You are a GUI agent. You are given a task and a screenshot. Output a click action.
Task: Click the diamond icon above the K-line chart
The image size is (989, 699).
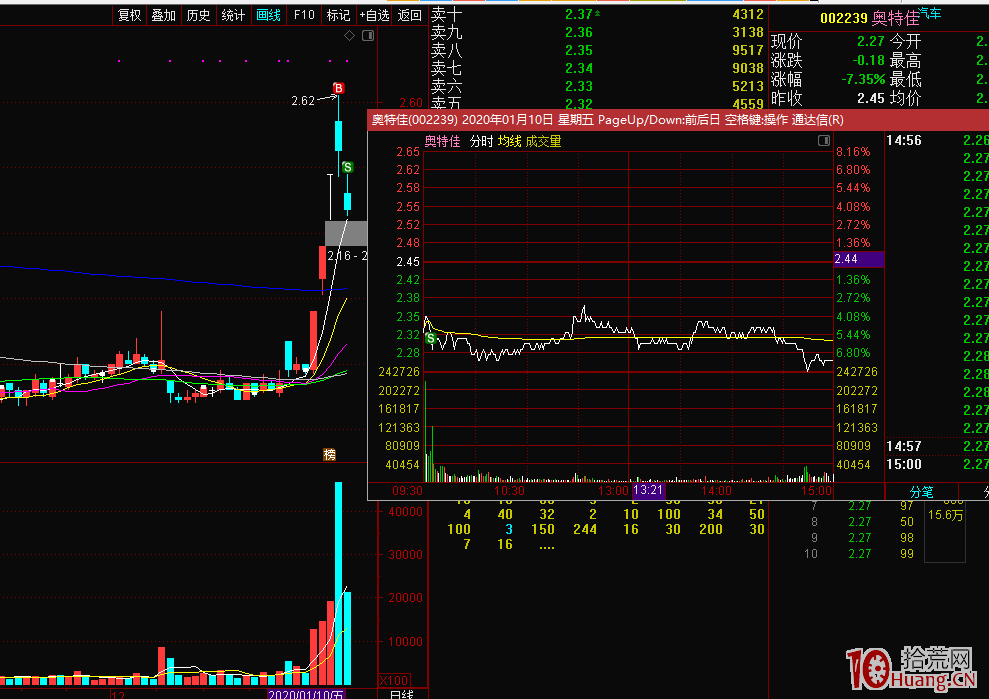point(349,36)
